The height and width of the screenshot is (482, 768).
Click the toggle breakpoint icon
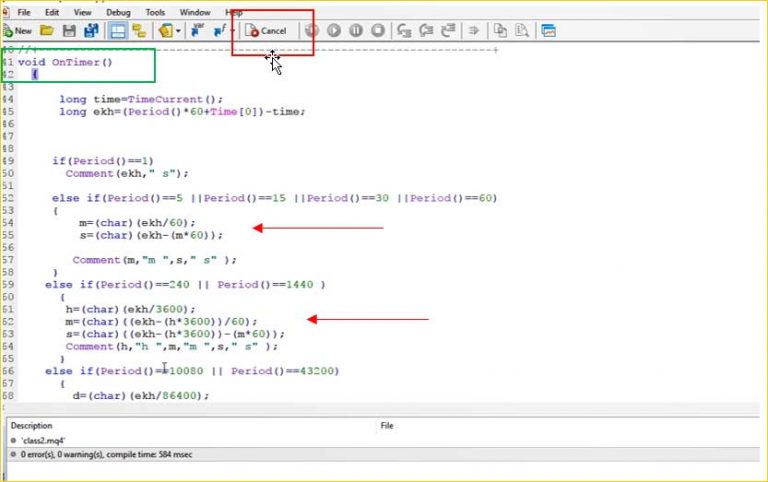point(312,31)
